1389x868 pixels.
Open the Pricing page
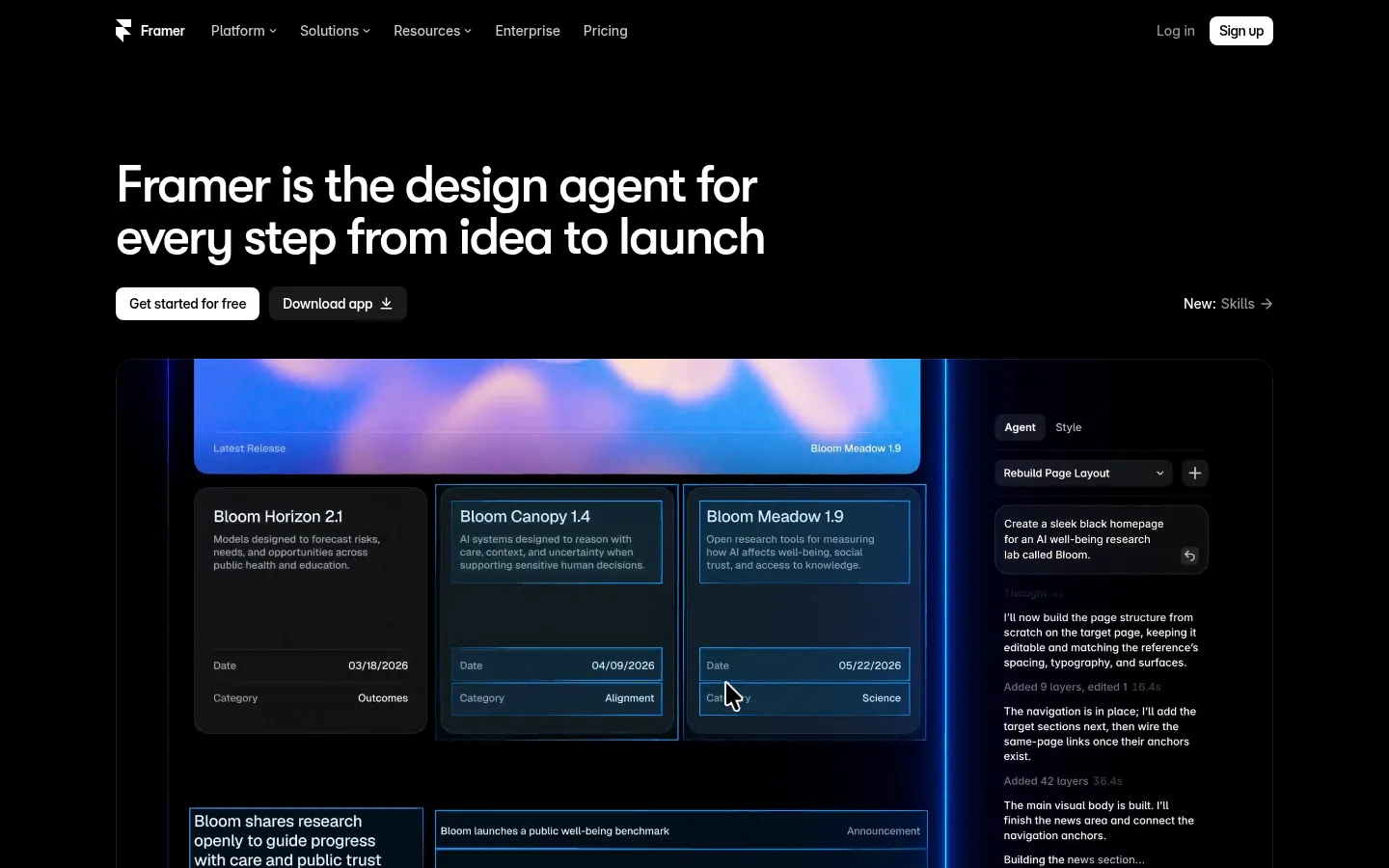tap(606, 31)
